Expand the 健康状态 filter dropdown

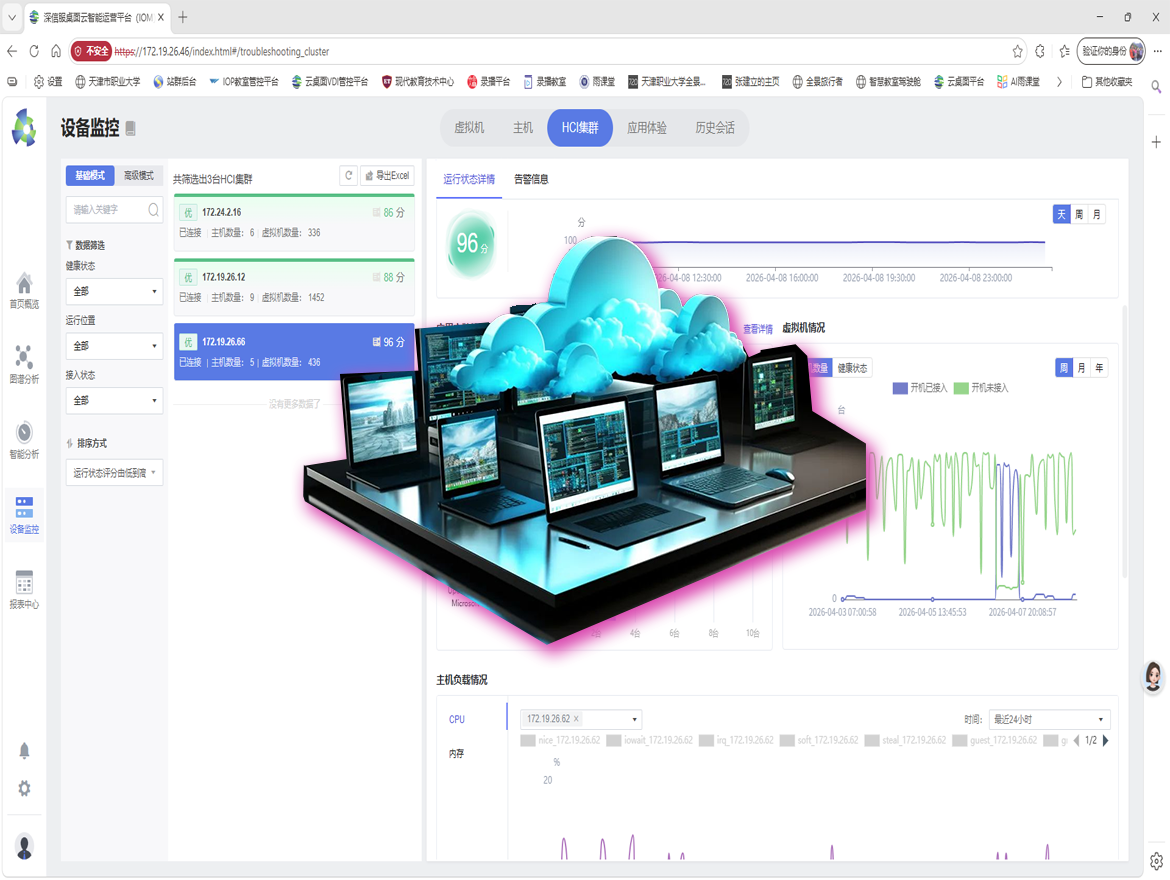tap(114, 291)
